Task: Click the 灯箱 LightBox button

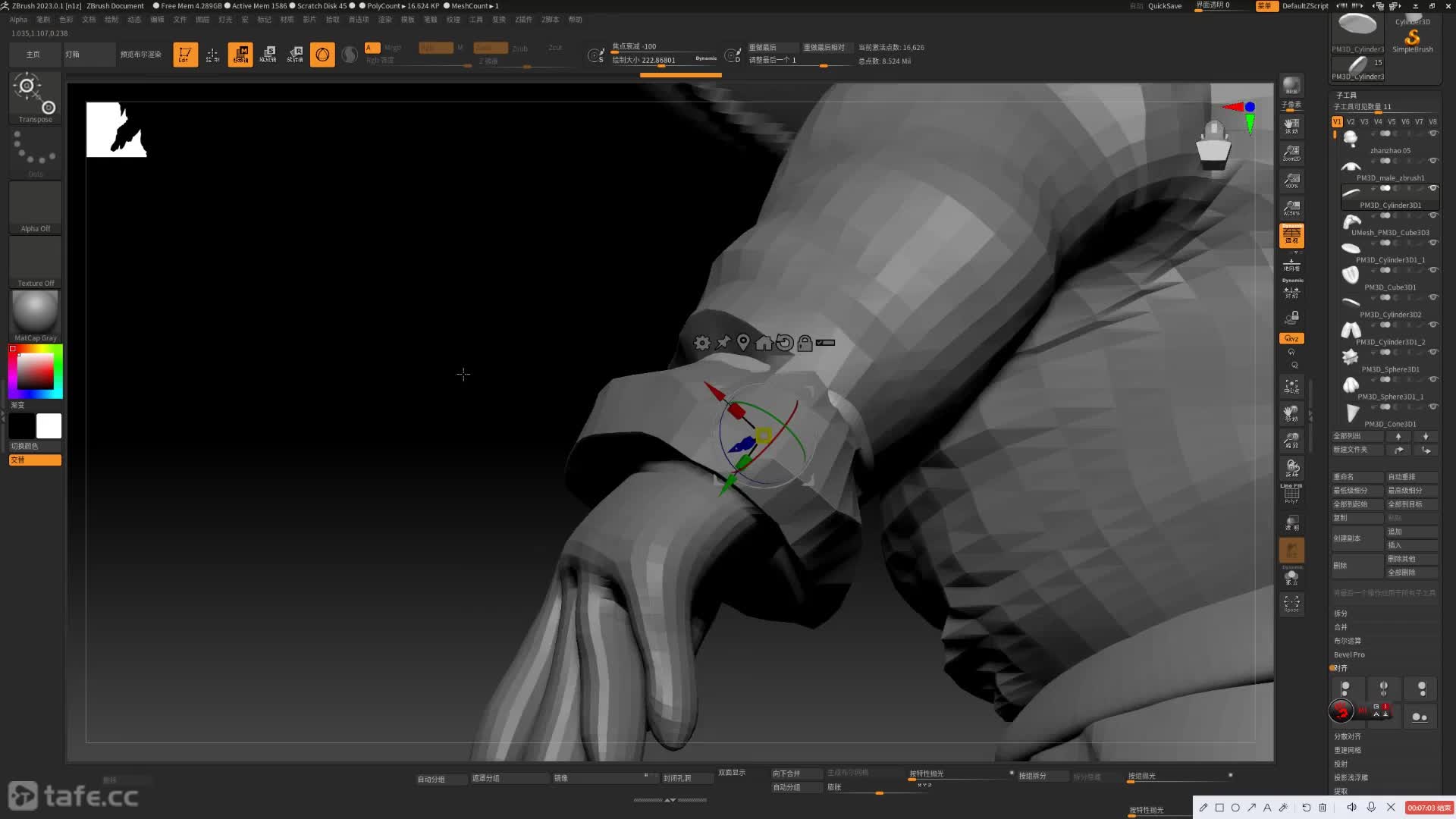Action: (89, 55)
